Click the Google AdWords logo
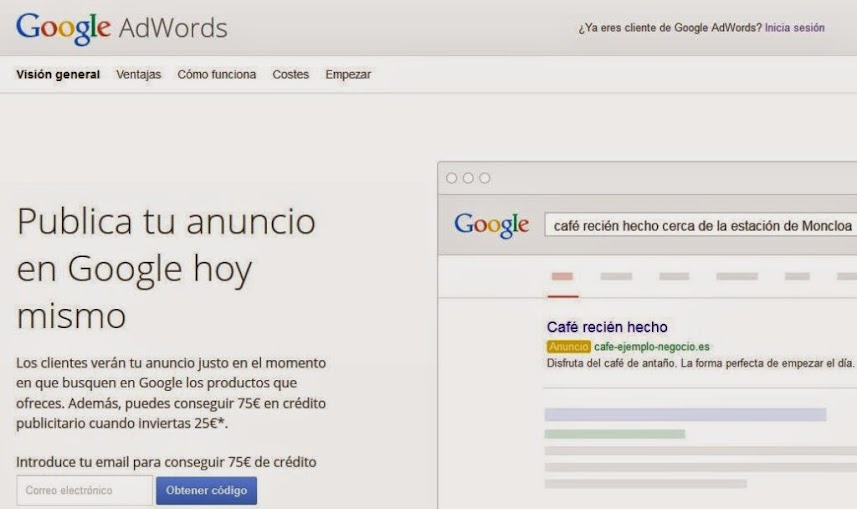 (x=121, y=28)
